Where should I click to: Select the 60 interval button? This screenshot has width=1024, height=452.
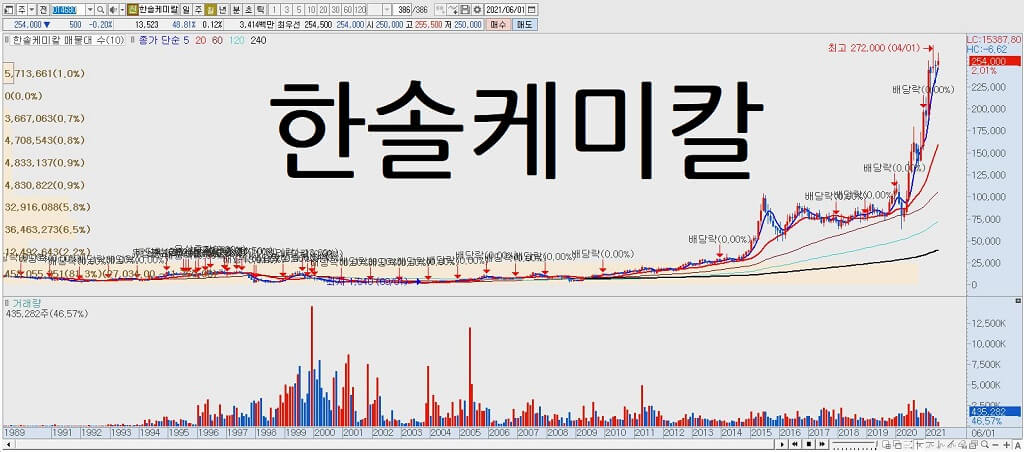tap(347, 10)
